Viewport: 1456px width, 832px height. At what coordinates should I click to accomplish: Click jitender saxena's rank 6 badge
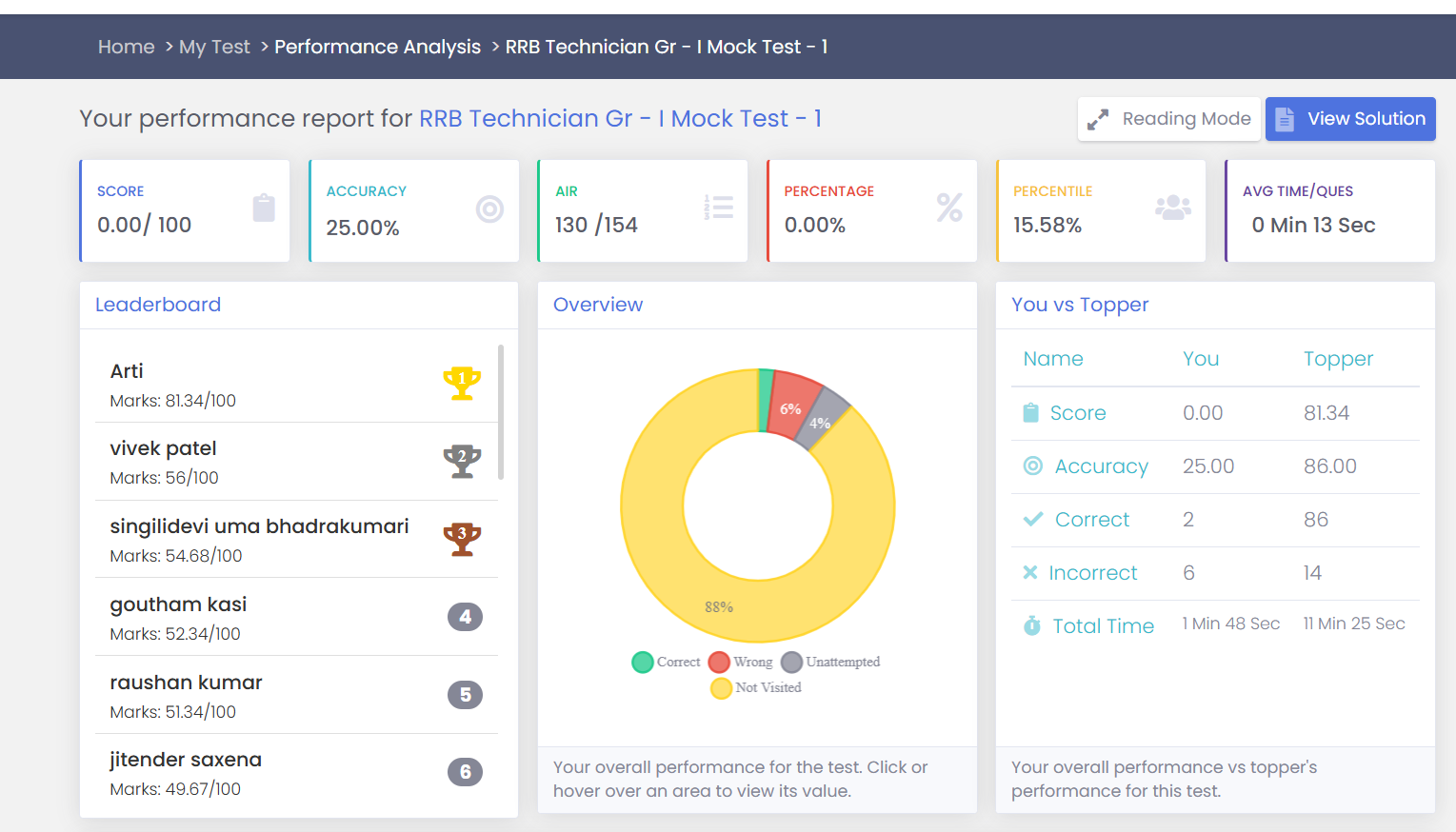pos(465,772)
